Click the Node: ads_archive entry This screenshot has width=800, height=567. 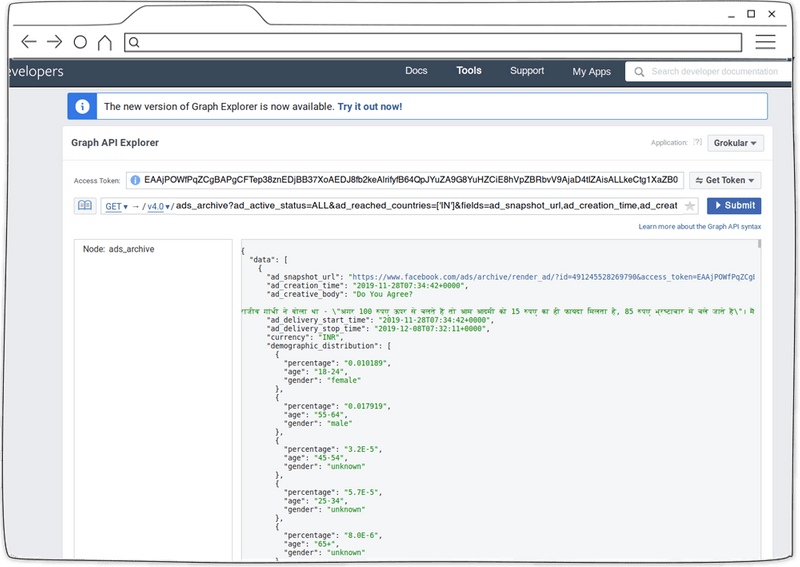tap(118, 249)
